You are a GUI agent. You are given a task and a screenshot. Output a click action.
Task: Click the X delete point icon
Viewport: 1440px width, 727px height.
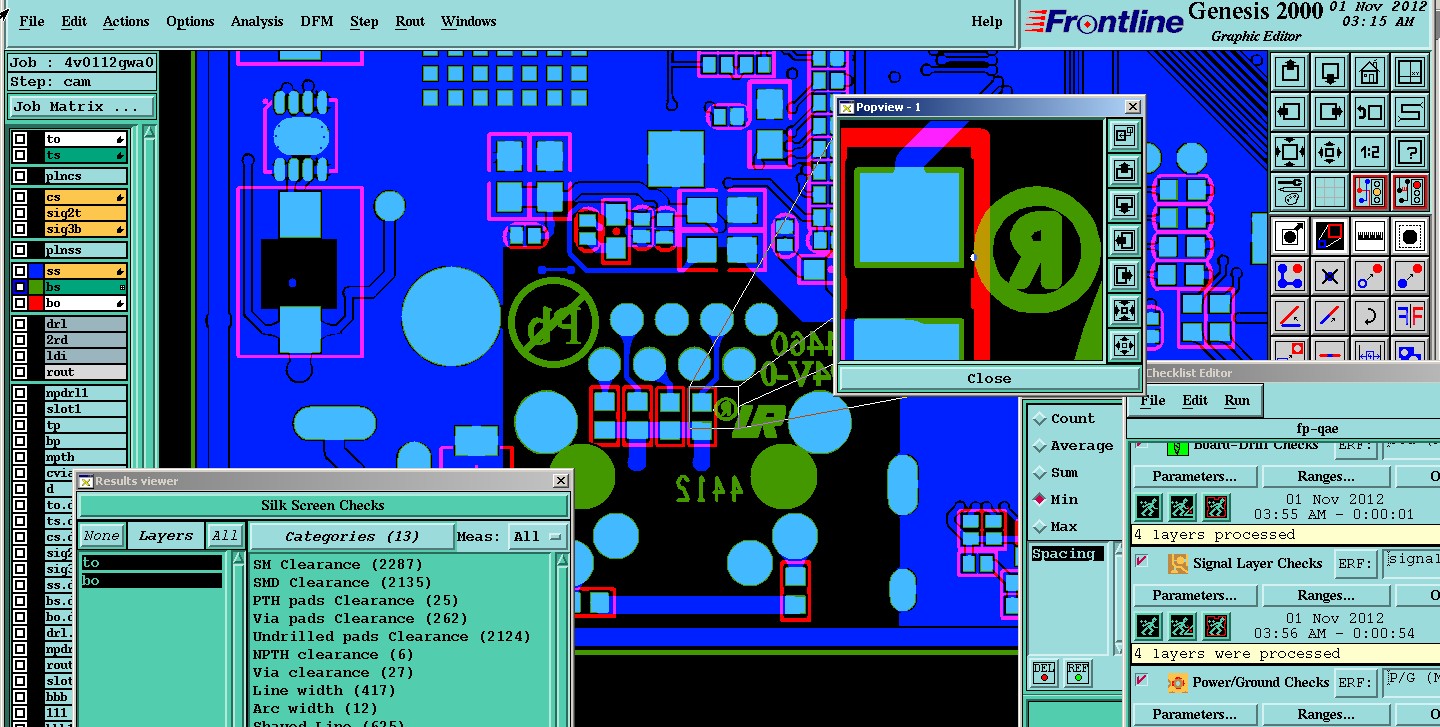click(1329, 276)
